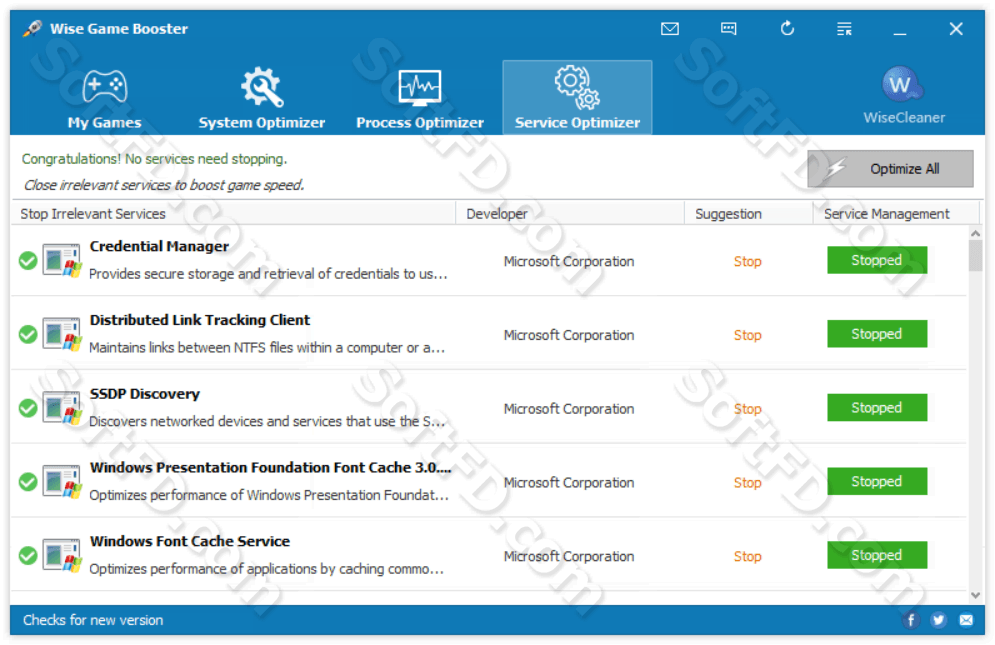Click Stop suggestion for Credential Manager
Image resolution: width=995 pixels, height=645 pixels.
tap(748, 262)
